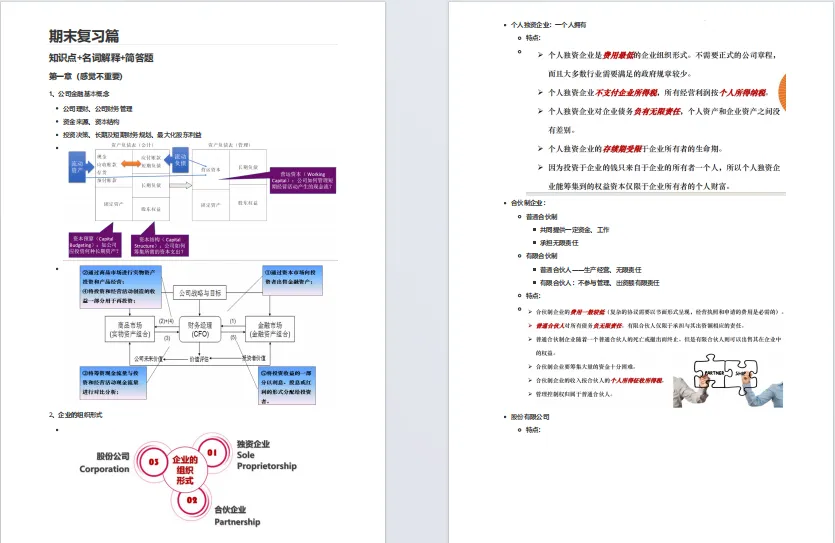The width and height of the screenshot is (835, 543).
Task: Click the blue note box starting '②通过商品市场'
Action: click(x=120, y=287)
